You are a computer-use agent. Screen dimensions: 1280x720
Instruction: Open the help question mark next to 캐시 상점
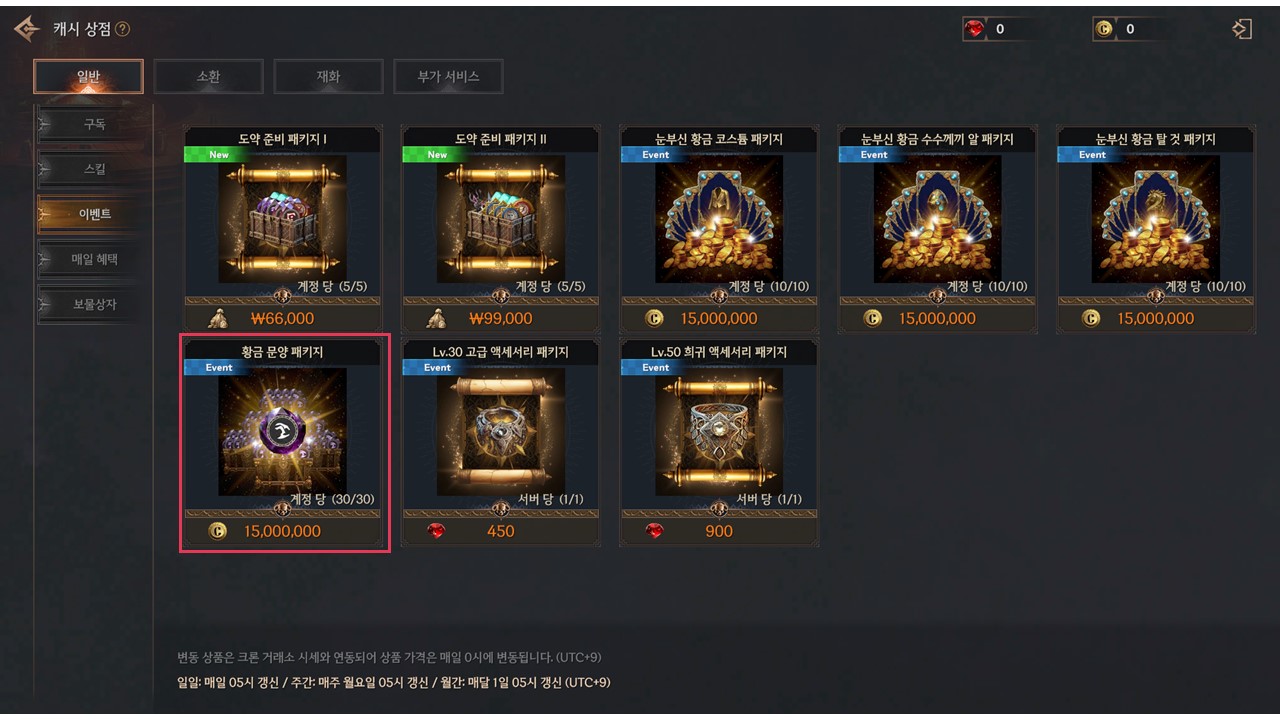point(122,29)
